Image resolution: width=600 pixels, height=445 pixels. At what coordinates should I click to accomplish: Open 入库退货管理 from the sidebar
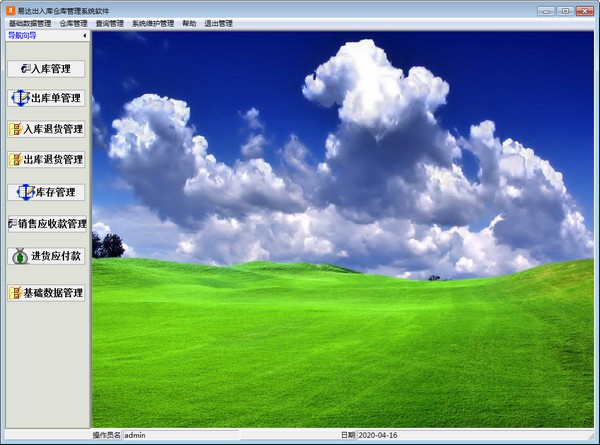46,129
